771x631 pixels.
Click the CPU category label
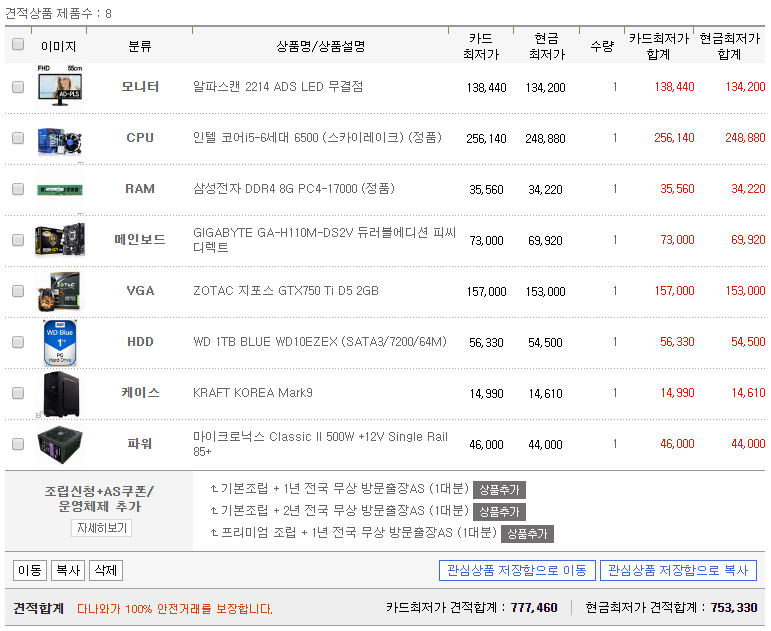140,138
